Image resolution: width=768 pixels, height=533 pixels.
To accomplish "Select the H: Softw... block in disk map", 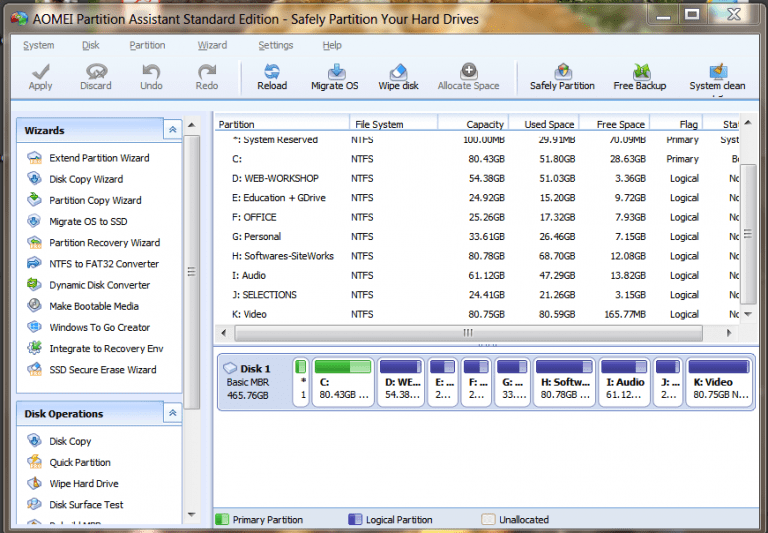I will [565, 382].
